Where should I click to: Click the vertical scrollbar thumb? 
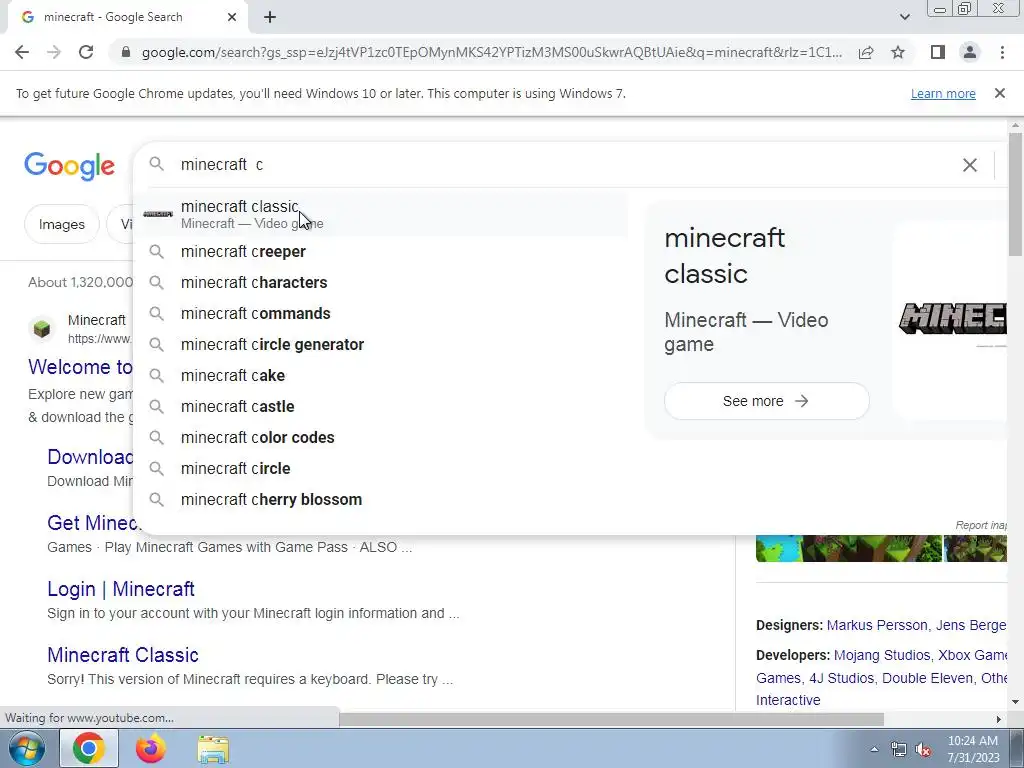tap(1015, 194)
